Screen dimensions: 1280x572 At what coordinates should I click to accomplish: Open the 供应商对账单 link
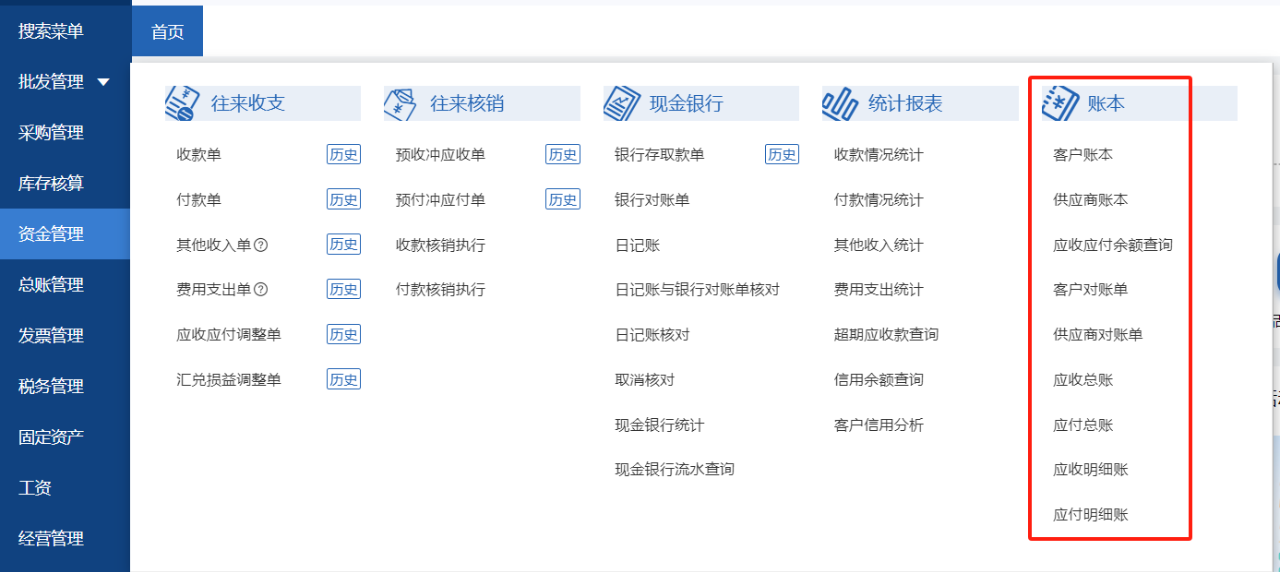1098,335
